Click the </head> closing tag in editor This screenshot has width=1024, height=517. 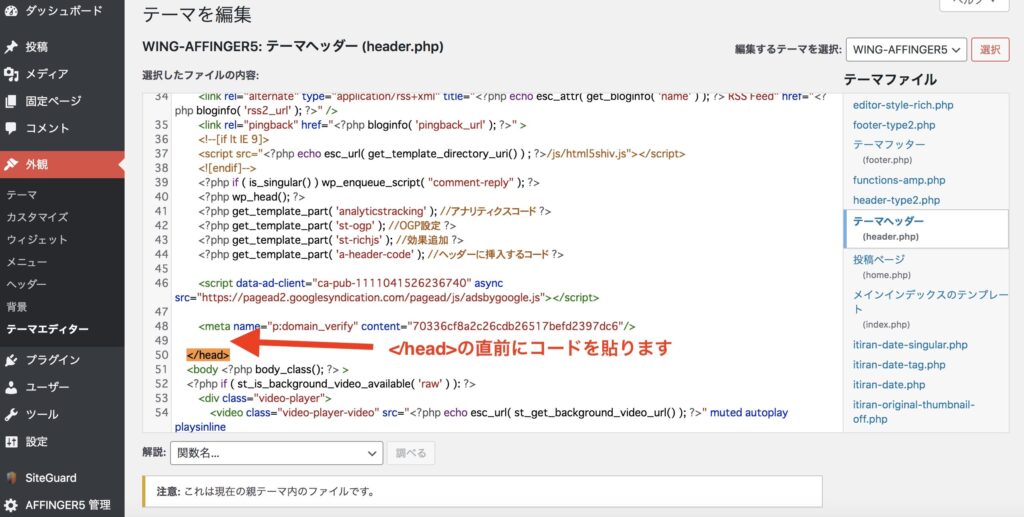point(208,355)
